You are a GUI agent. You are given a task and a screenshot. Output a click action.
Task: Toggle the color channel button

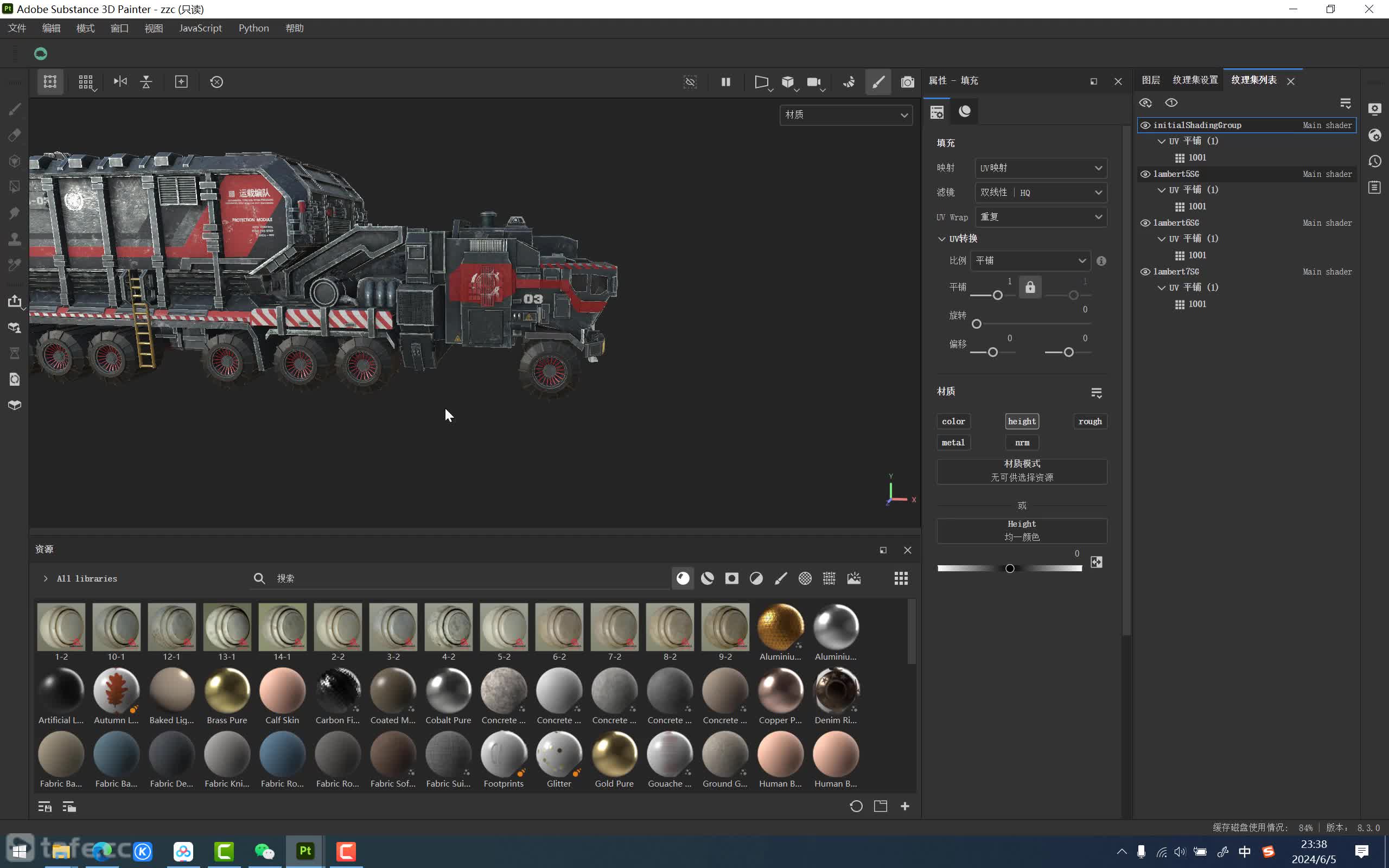coord(953,422)
